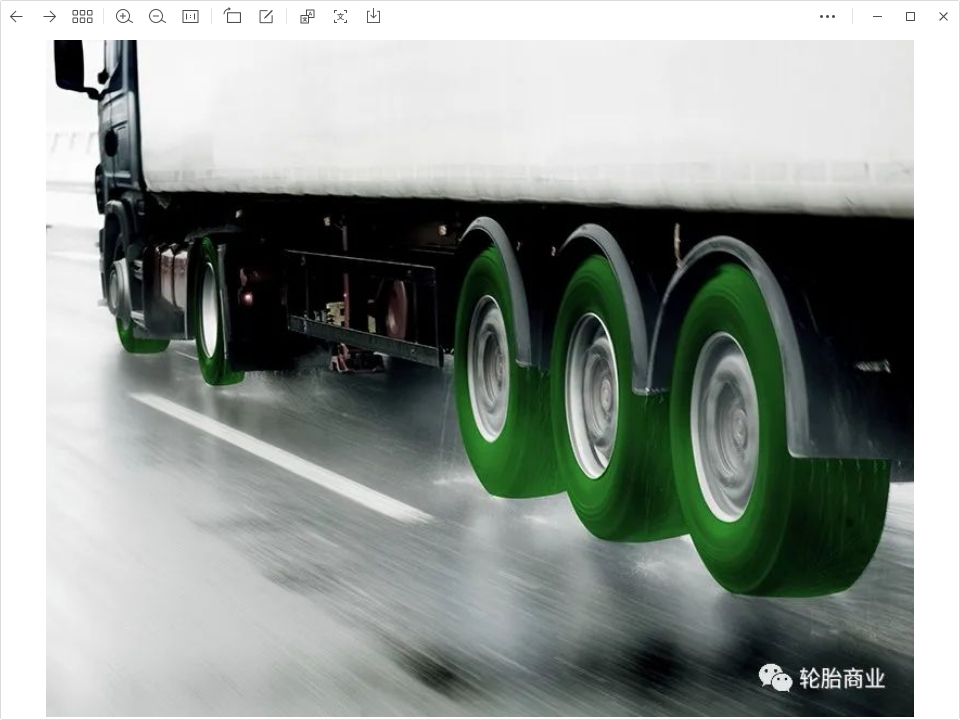Go to the previous image
This screenshot has height=720, width=960.
pyautogui.click(x=17, y=17)
